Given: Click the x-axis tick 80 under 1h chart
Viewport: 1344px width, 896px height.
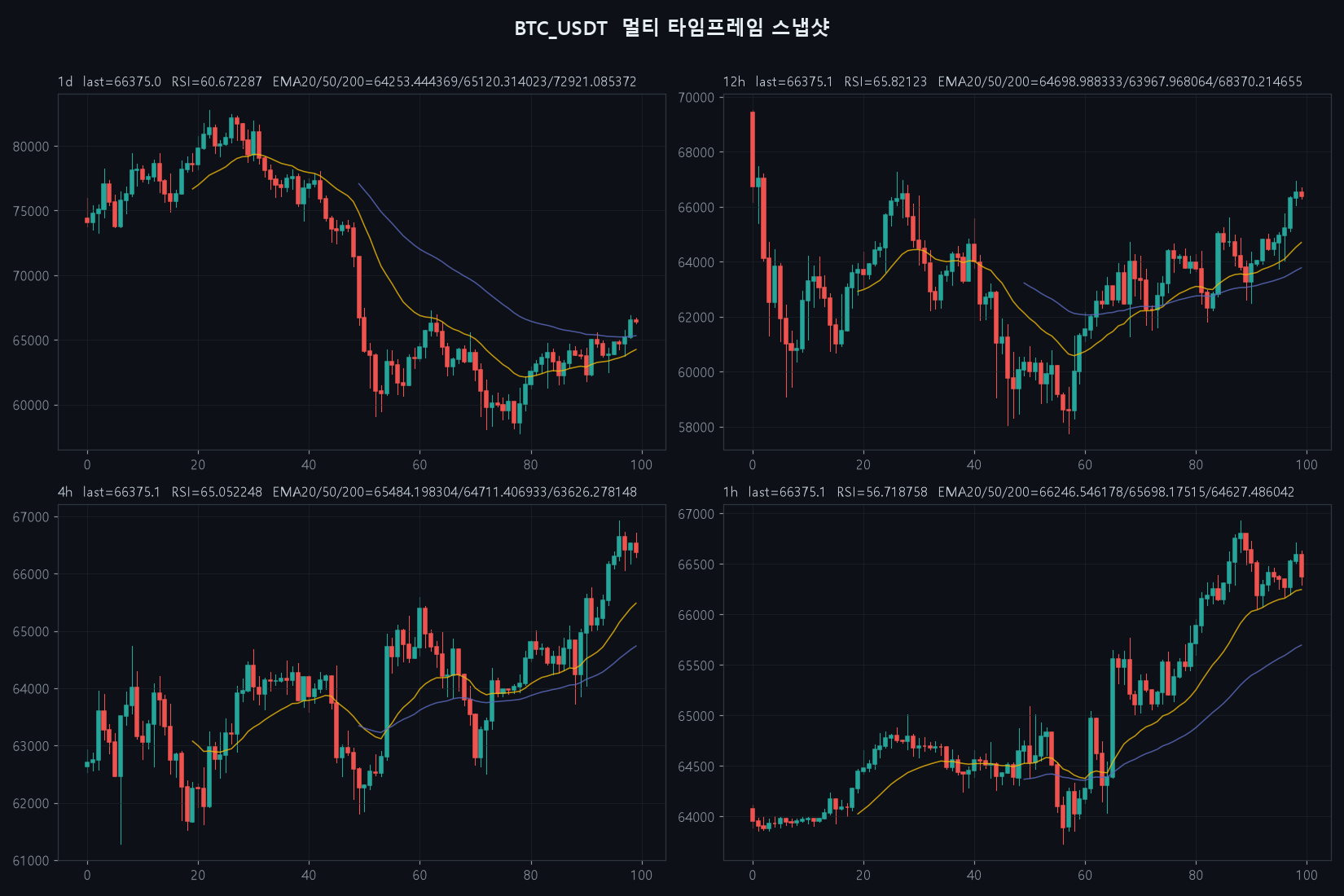Looking at the screenshot, I should [1196, 875].
